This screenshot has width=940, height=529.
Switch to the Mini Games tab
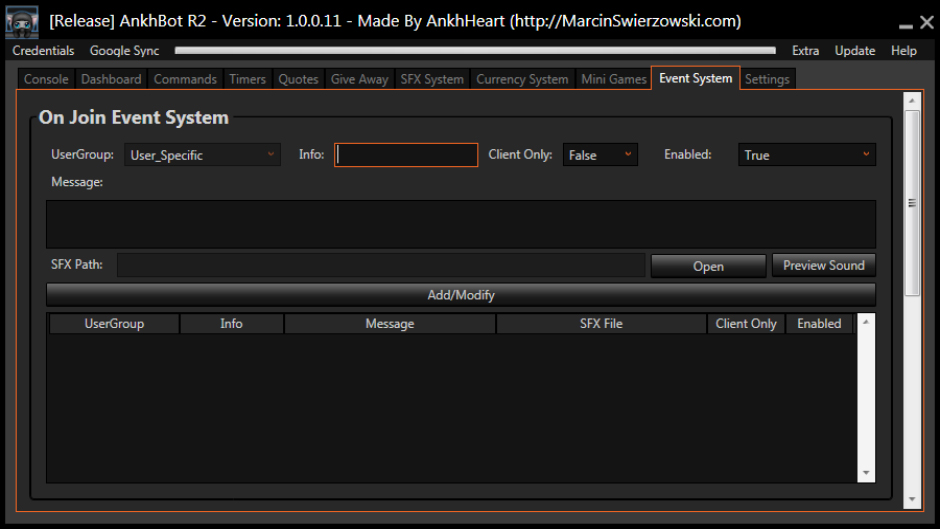[x=614, y=79]
